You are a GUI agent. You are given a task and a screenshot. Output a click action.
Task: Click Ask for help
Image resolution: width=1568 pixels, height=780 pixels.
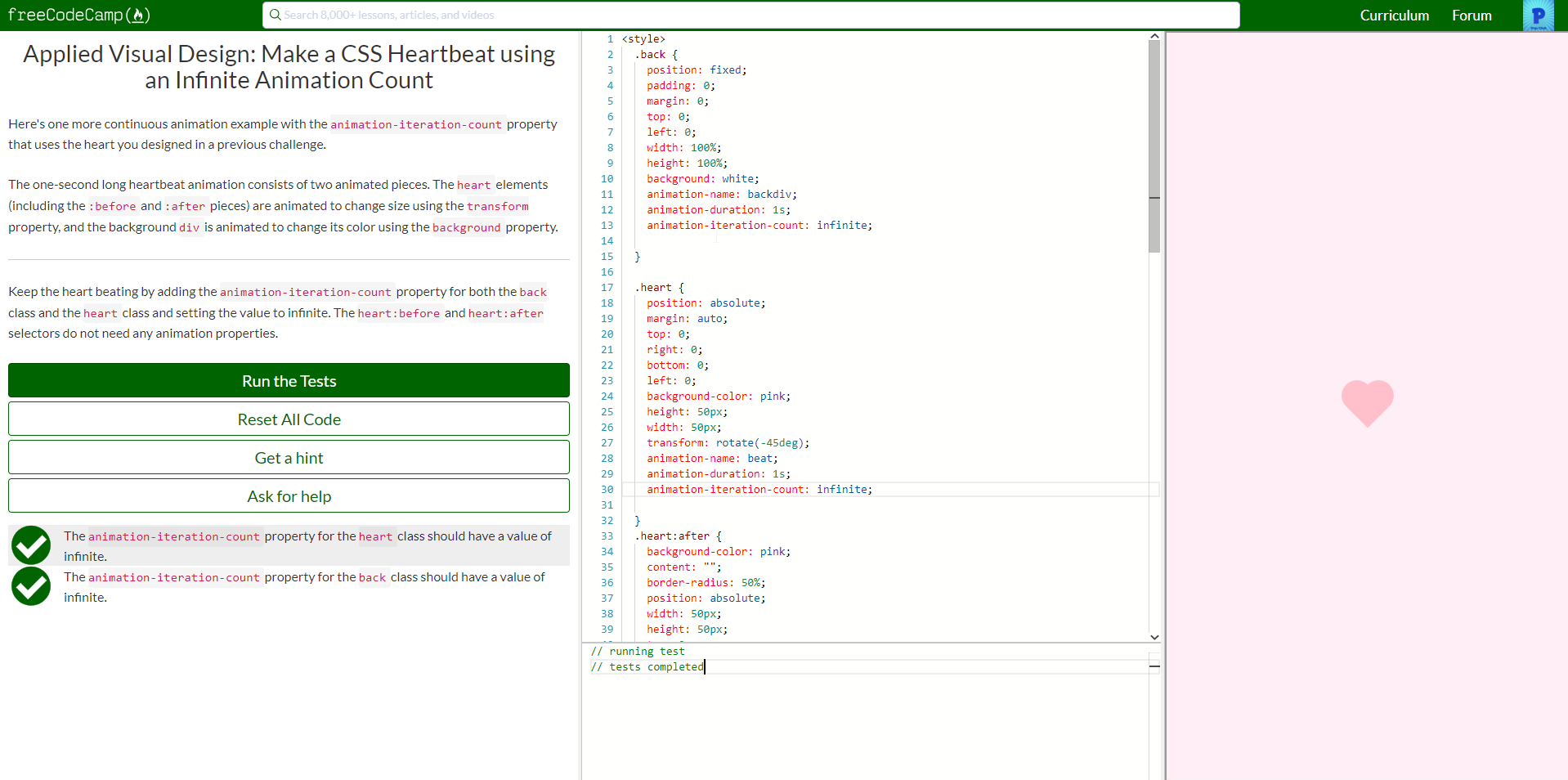pos(289,495)
